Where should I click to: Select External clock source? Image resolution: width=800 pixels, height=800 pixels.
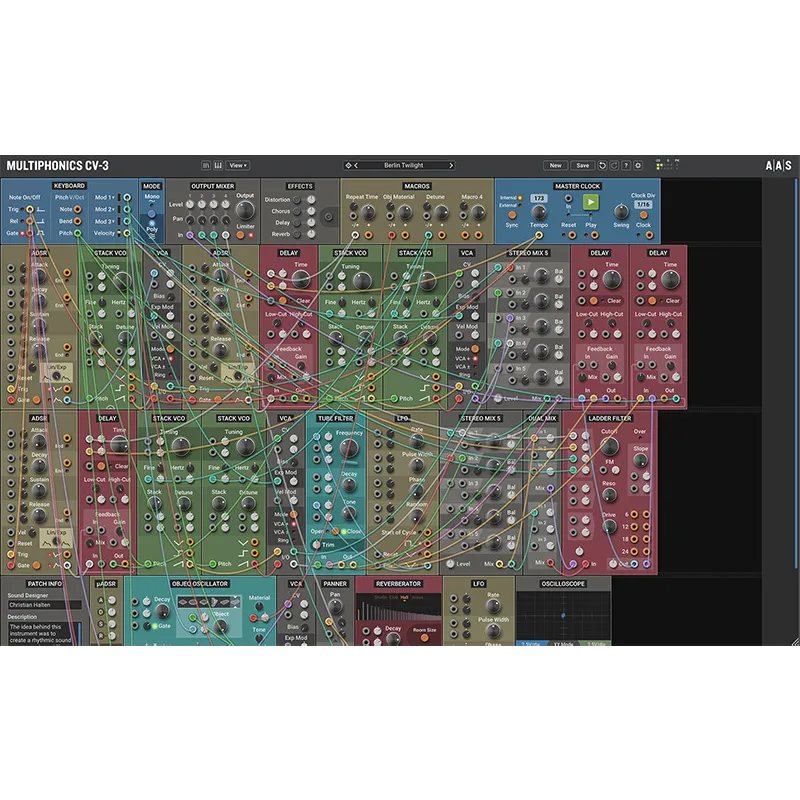[x=520, y=205]
